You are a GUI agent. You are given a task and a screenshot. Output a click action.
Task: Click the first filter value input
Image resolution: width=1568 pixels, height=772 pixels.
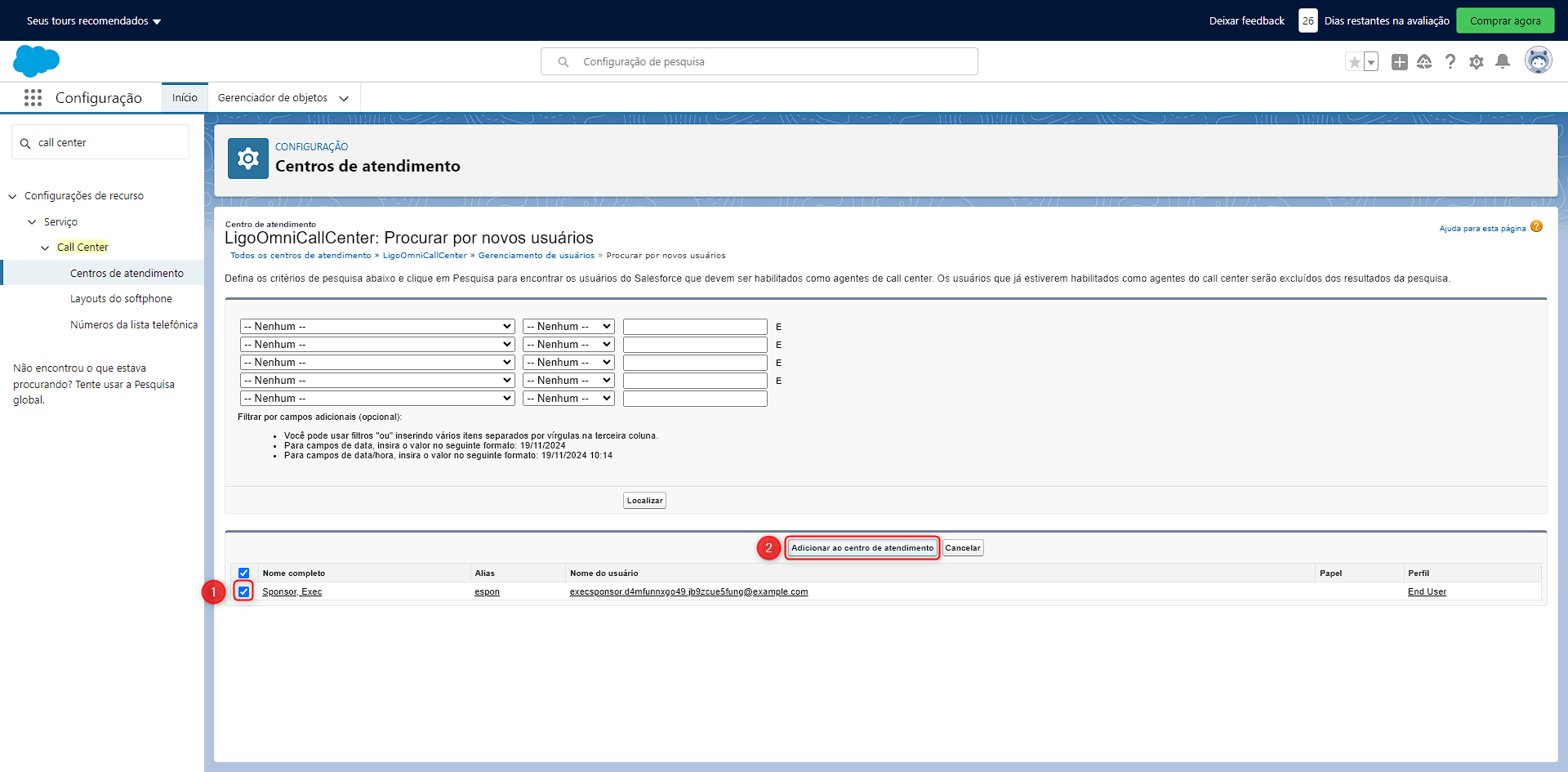[x=695, y=327]
